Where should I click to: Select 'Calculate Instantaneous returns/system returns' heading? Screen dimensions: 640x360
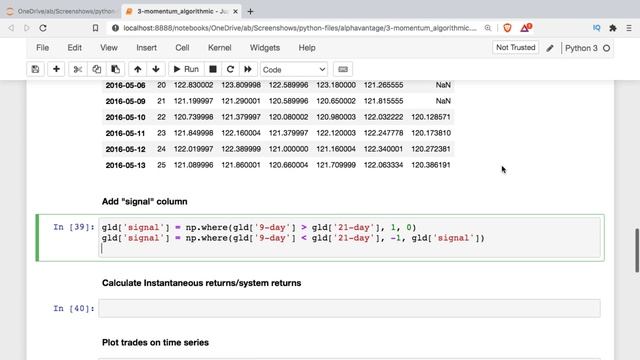click(202, 283)
